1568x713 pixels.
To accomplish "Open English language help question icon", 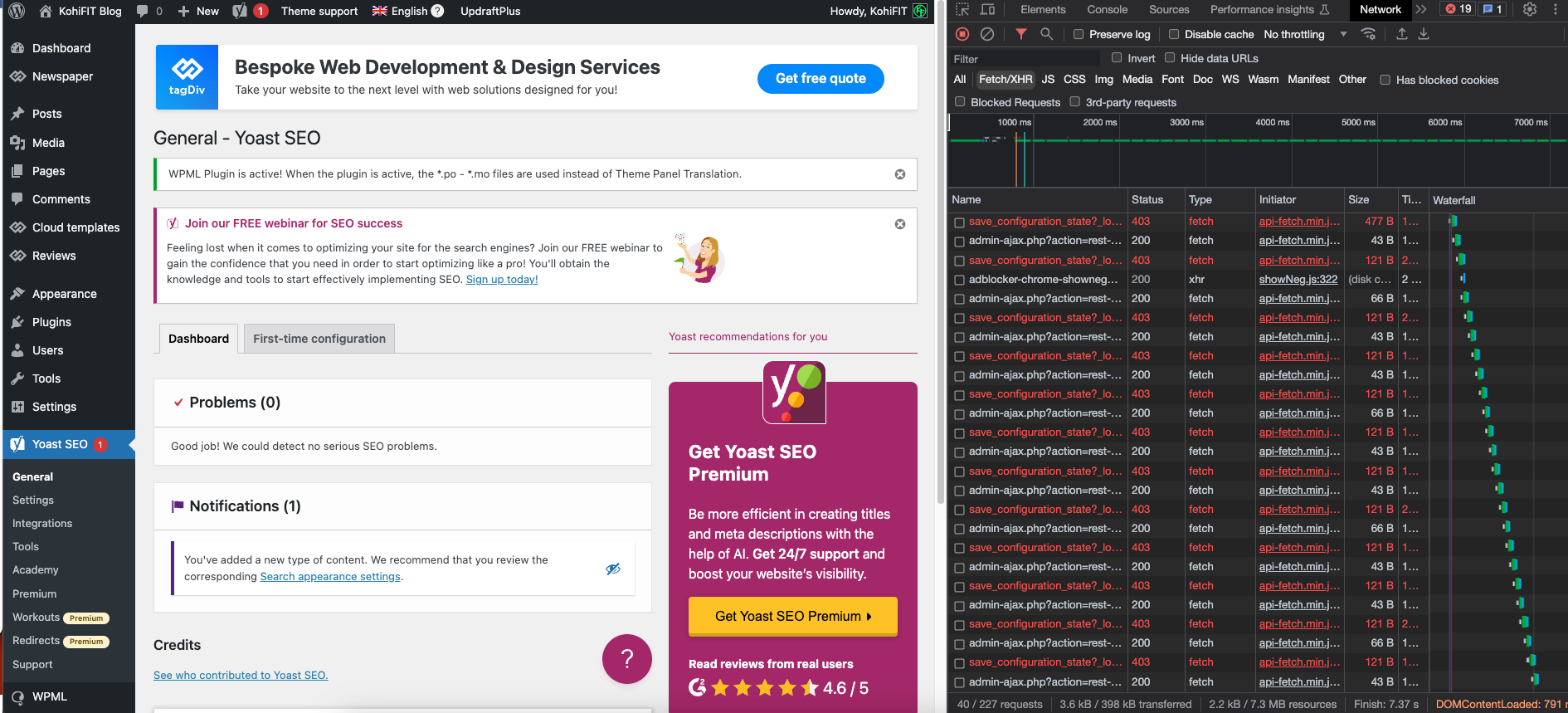I will [x=437, y=11].
